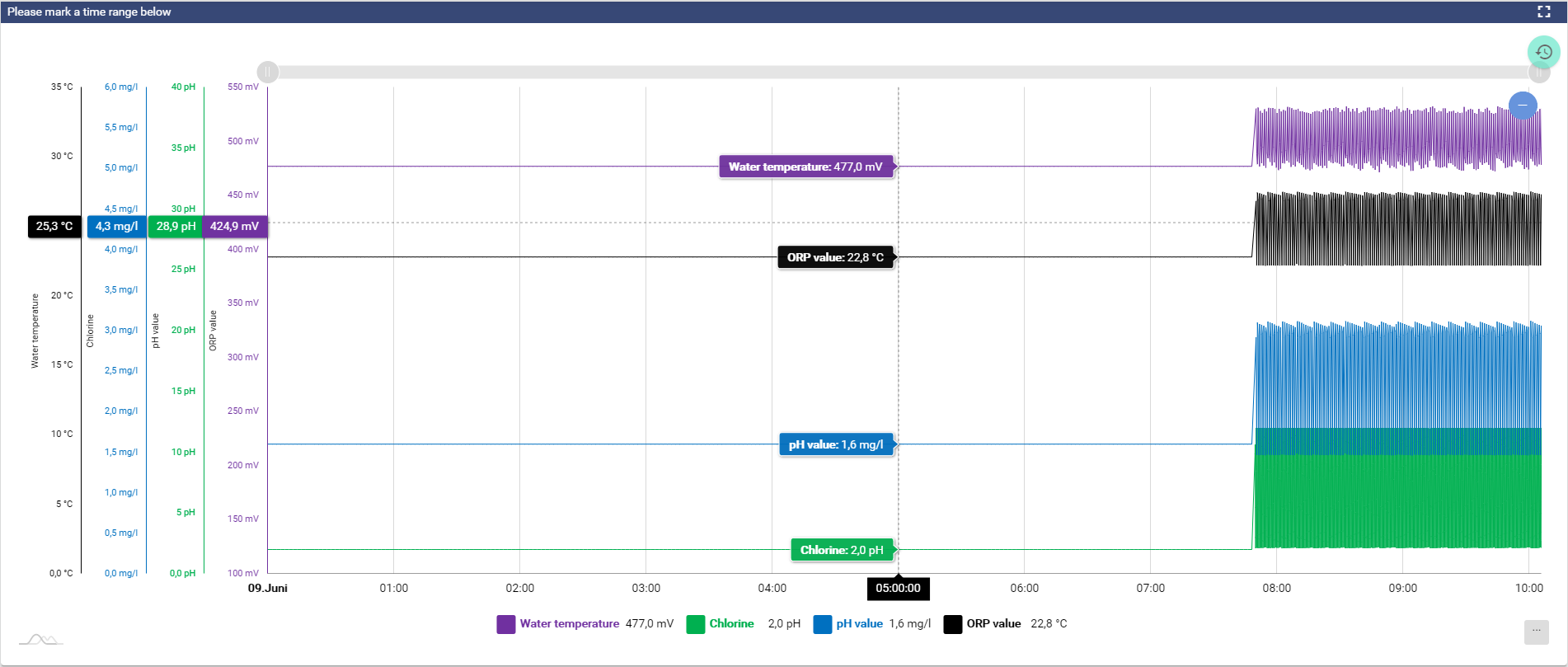Click the purple Water temperature legend swatch
1568x667 pixels.
(x=506, y=624)
